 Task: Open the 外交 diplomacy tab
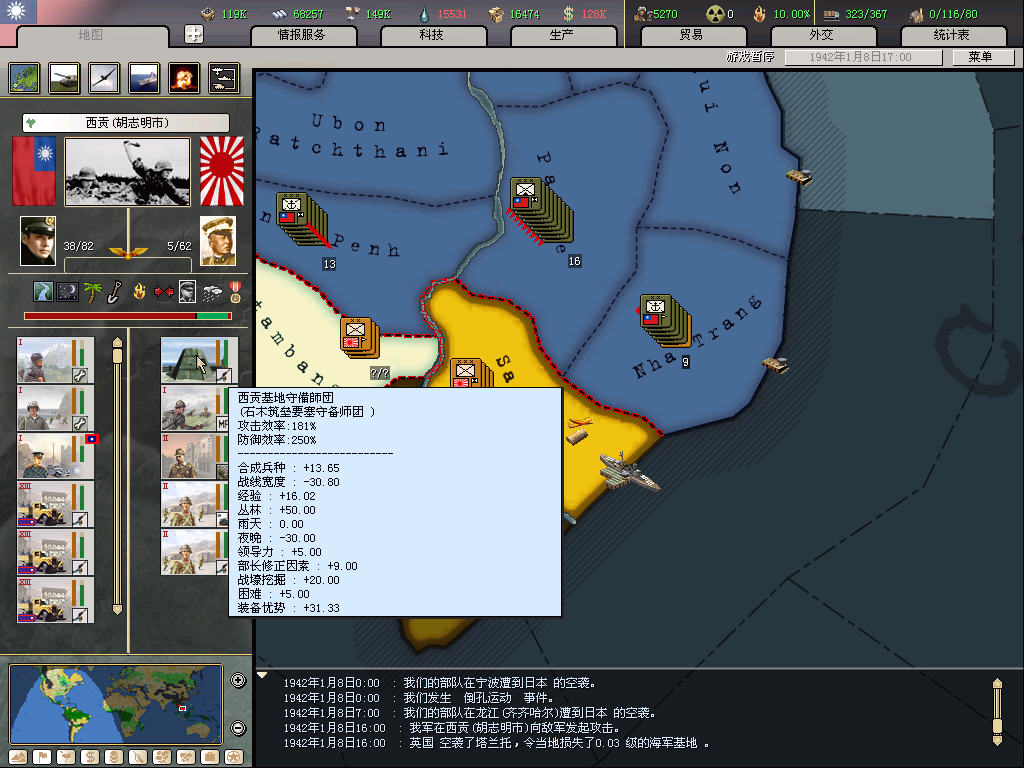(822, 35)
